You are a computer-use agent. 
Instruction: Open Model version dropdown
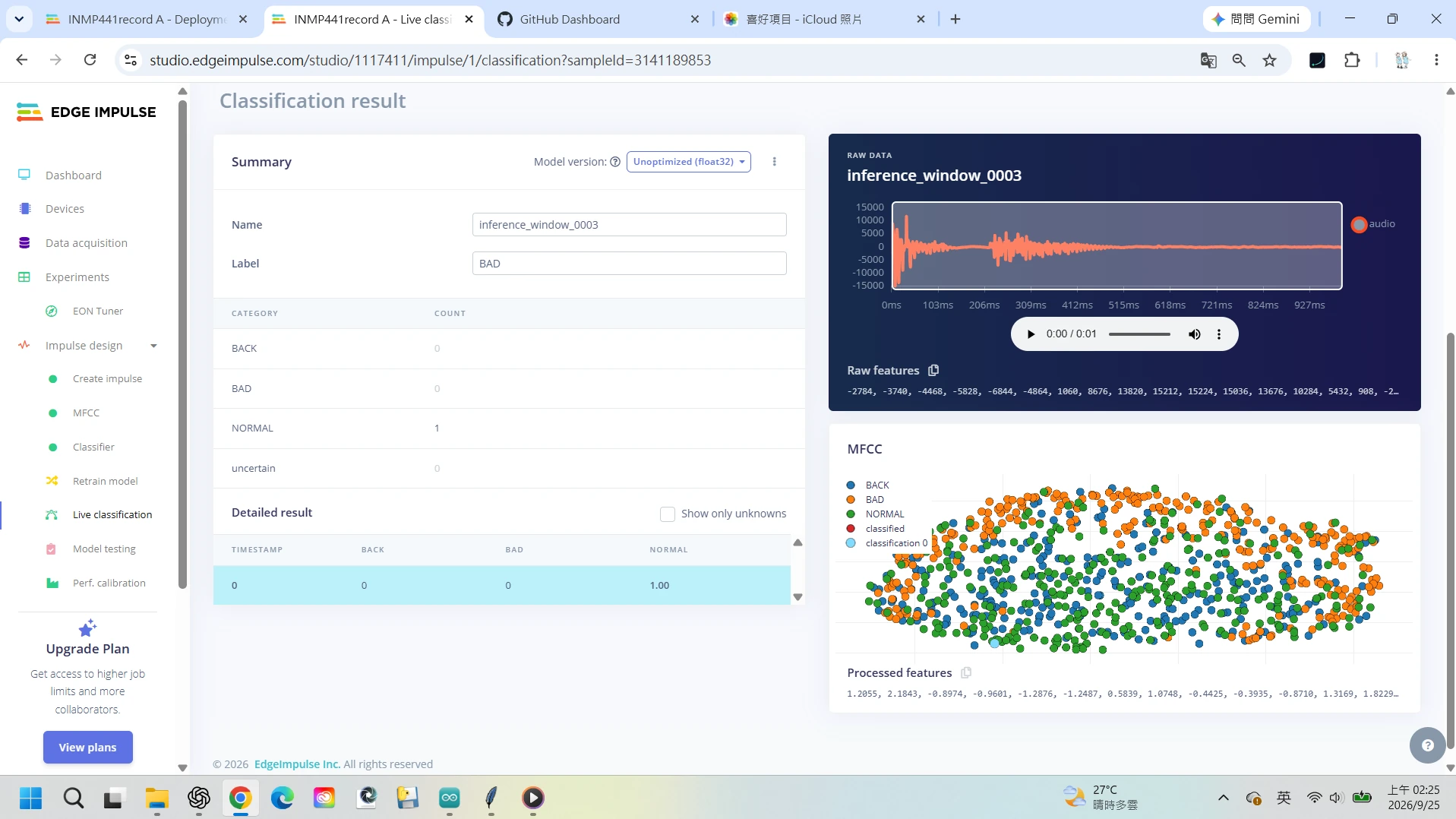[x=688, y=161]
